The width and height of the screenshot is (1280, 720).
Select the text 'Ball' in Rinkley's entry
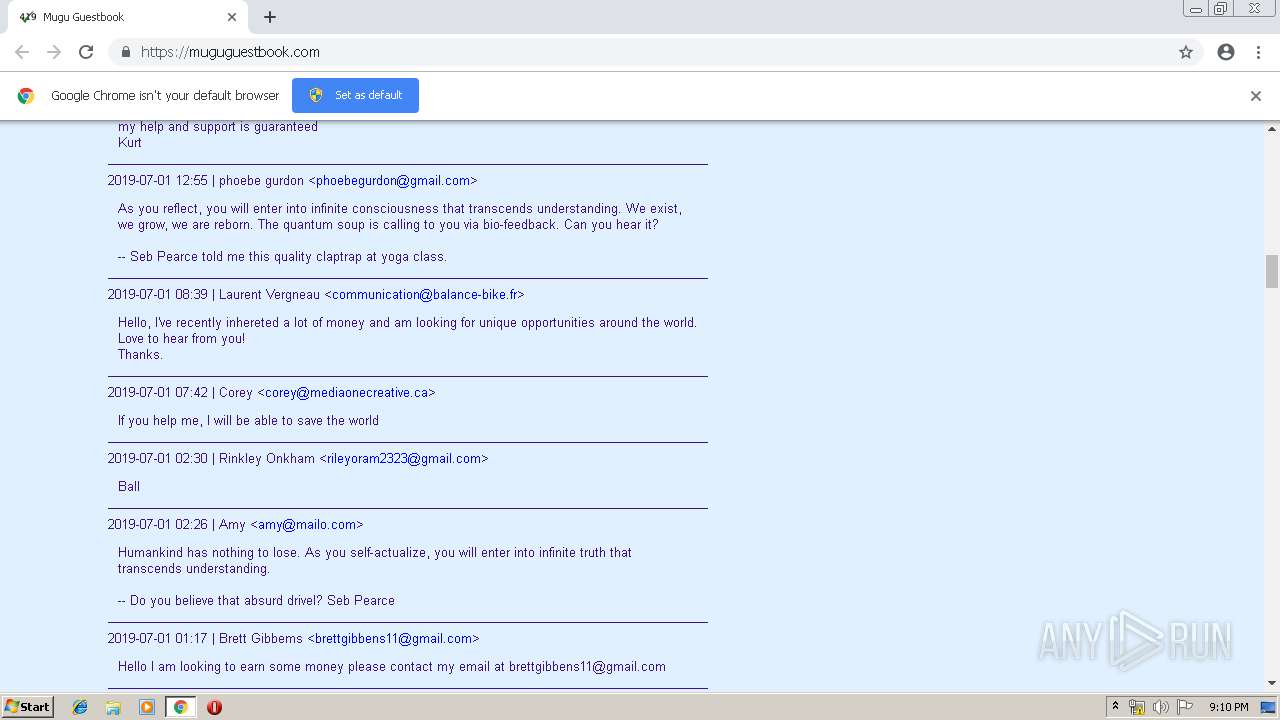129,487
